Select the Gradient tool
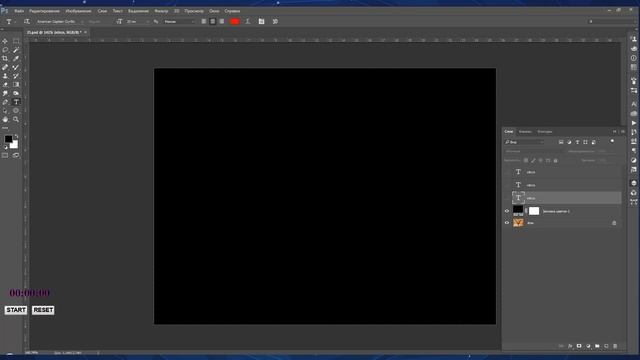 (16, 84)
